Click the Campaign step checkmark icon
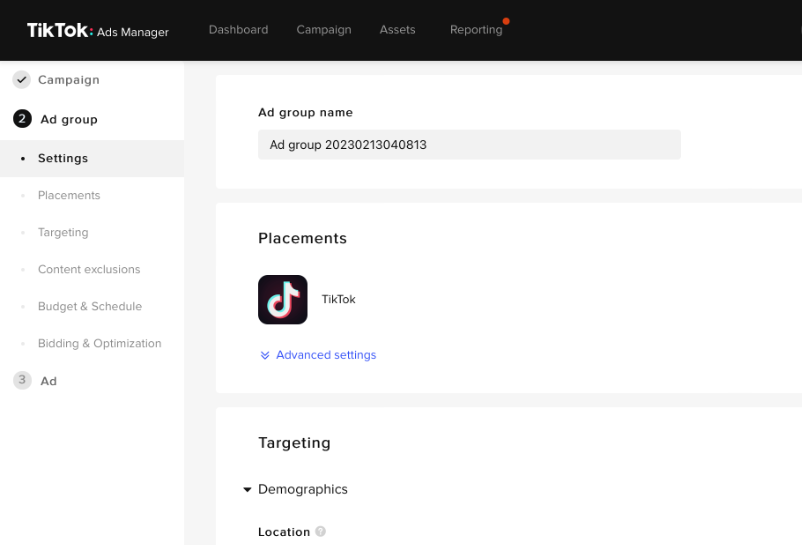Image resolution: width=802 pixels, height=545 pixels. pos(21,80)
